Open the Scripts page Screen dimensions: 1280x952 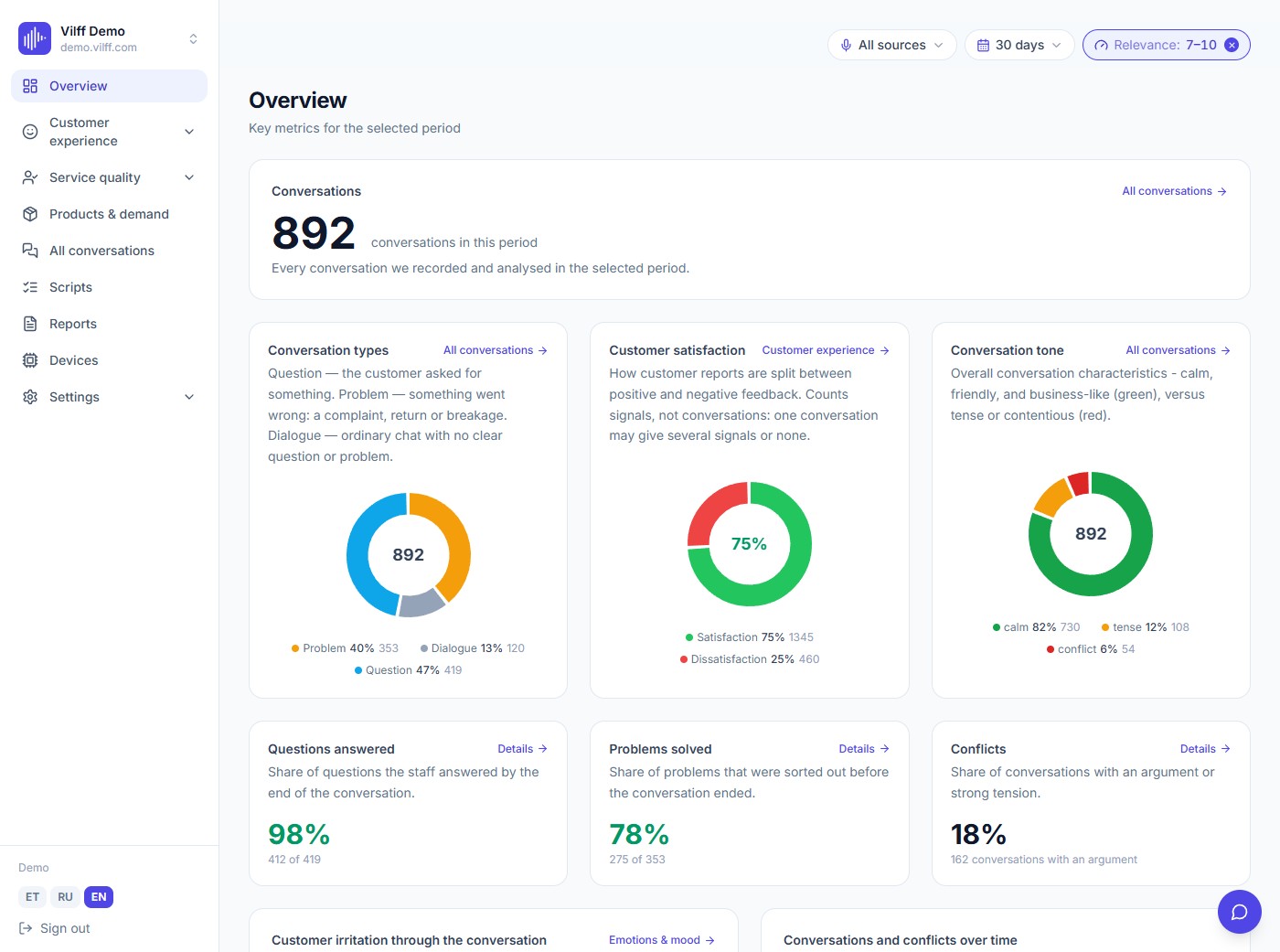pyautogui.click(x=109, y=287)
